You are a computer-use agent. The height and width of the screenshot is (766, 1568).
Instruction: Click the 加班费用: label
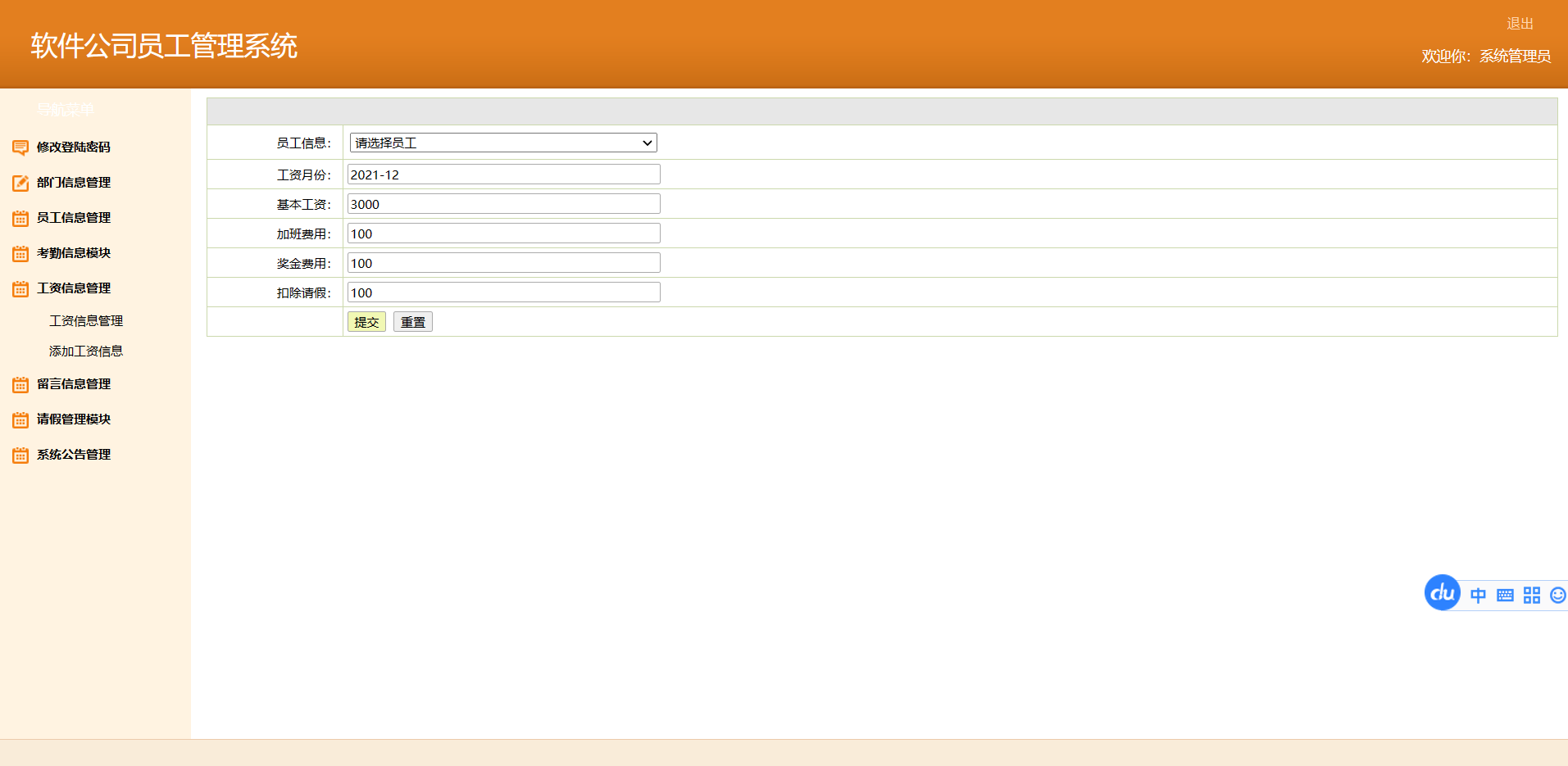pos(304,234)
